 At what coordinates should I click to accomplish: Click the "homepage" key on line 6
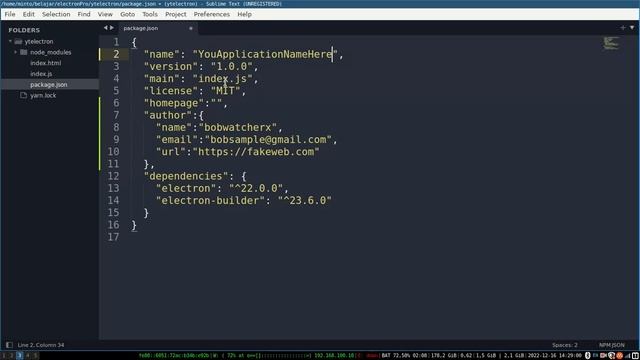[x=173, y=103]
